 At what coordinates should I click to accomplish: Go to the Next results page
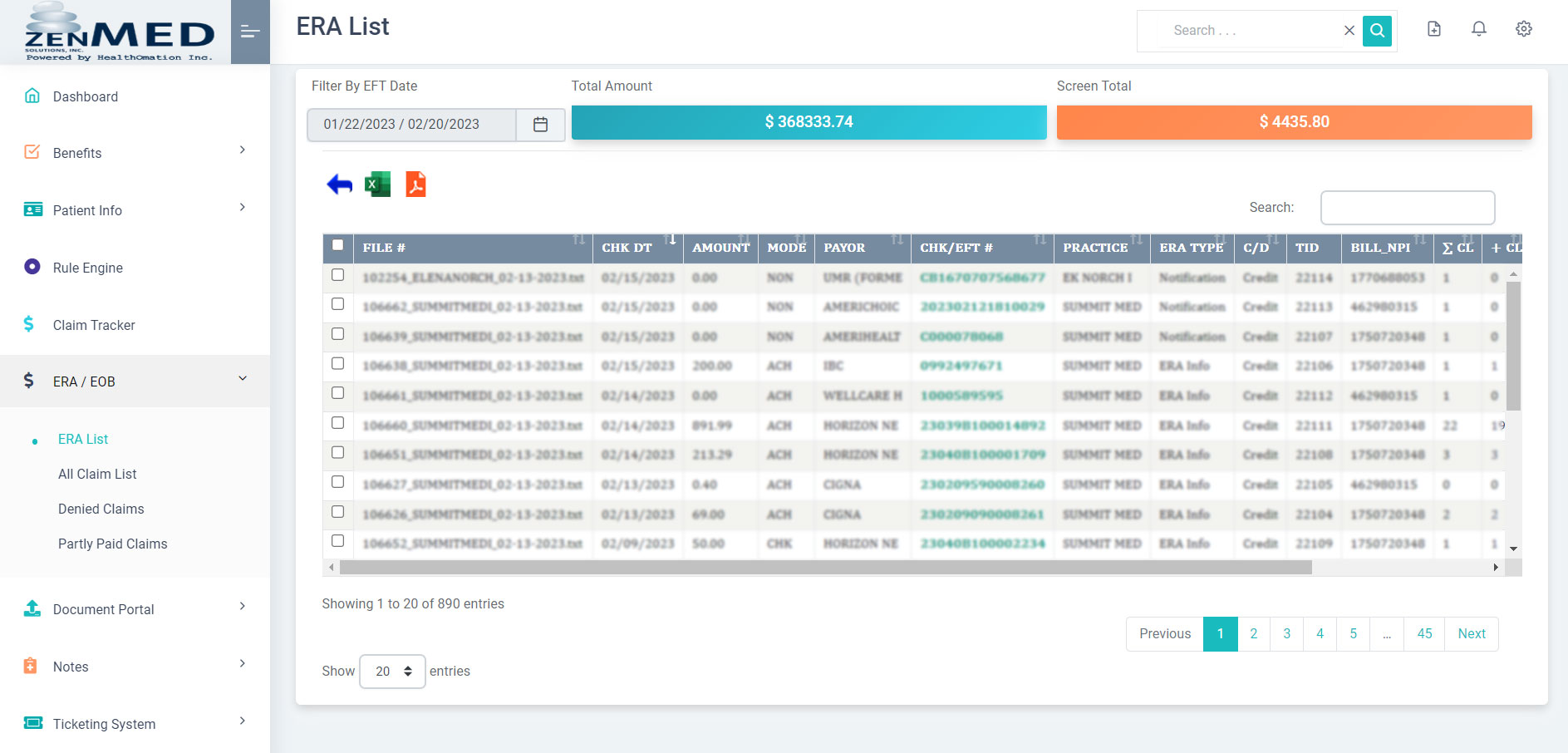(1471, 634)
